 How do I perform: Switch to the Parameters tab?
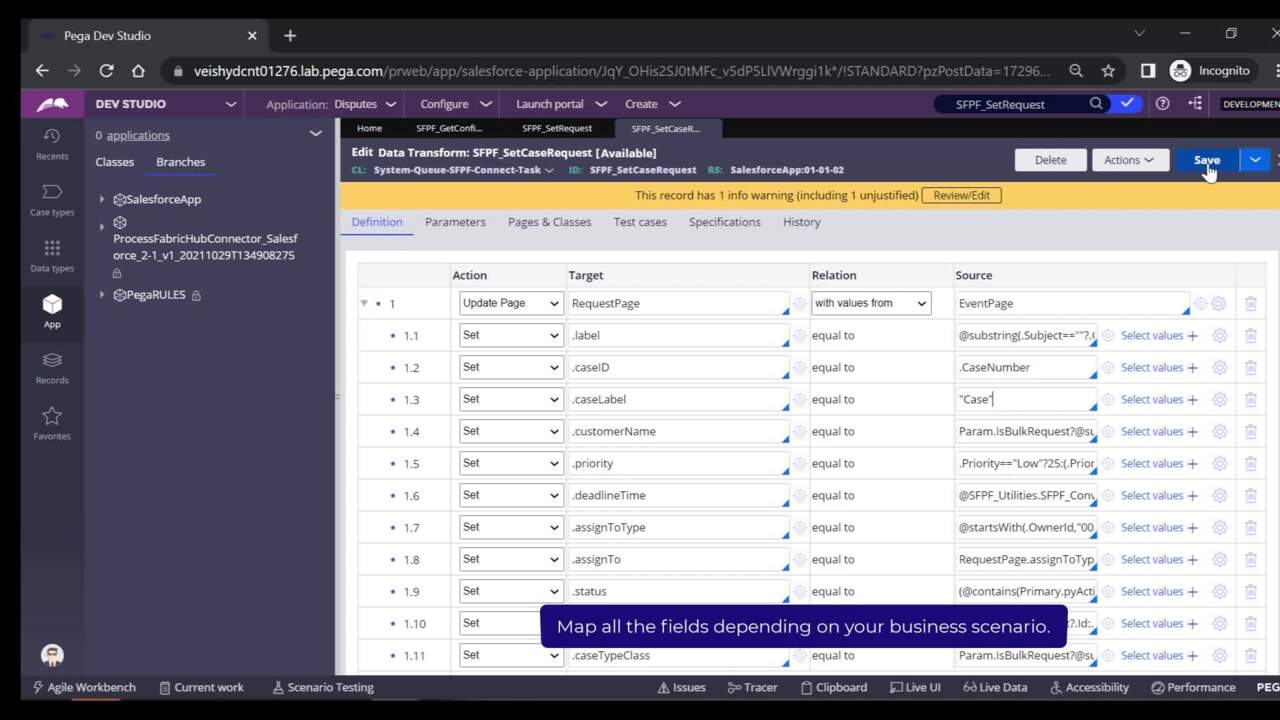coord(455,222)
